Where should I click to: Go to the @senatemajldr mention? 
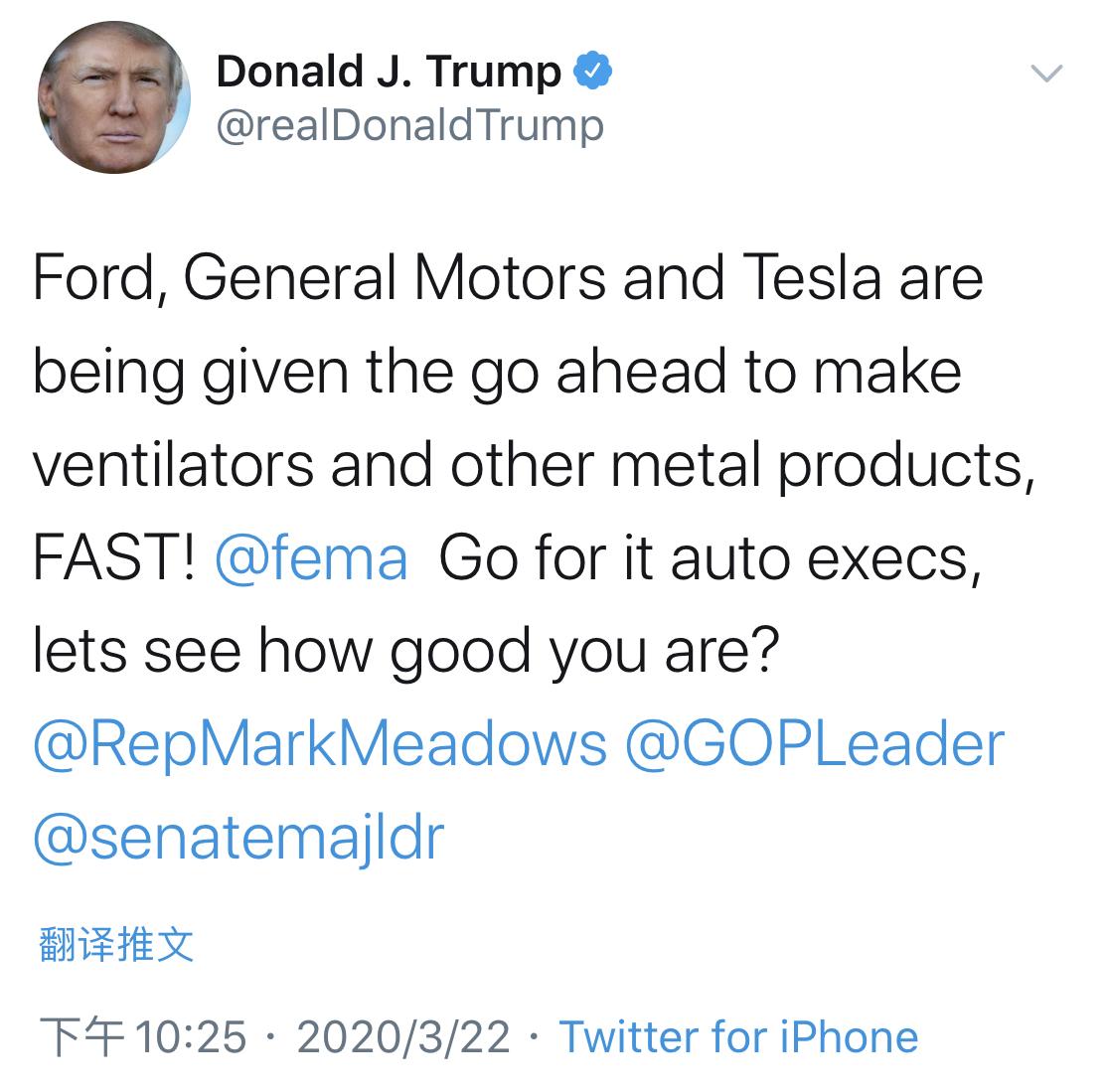(238, 838)
